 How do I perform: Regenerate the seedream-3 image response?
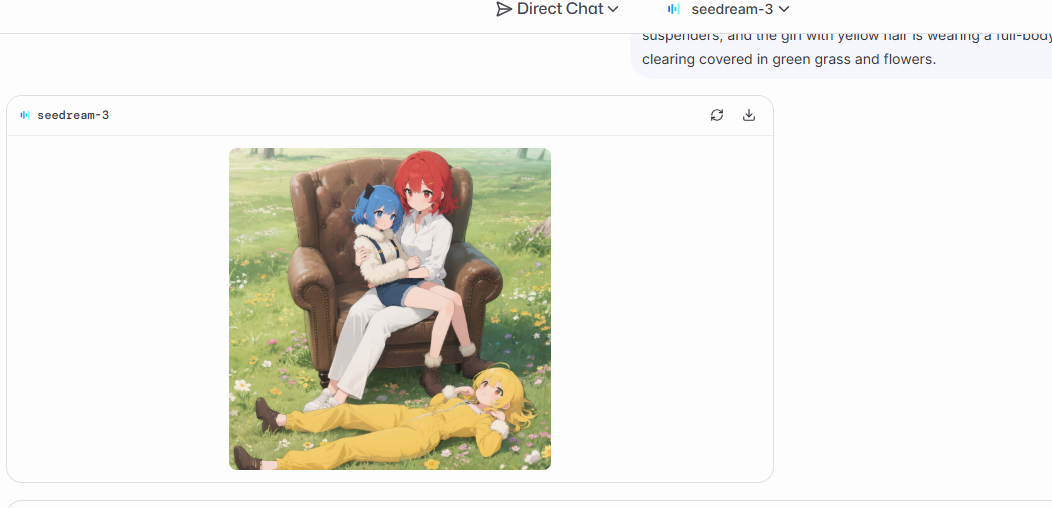pos(717,115)
